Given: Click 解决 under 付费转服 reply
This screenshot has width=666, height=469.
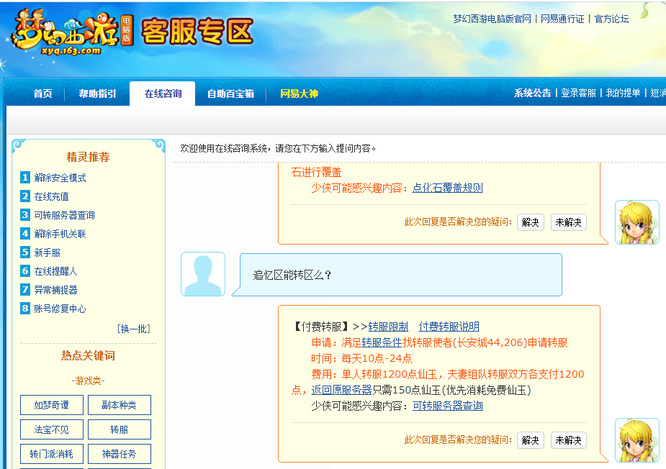Looking at the screenshot, I should [531, 440].
